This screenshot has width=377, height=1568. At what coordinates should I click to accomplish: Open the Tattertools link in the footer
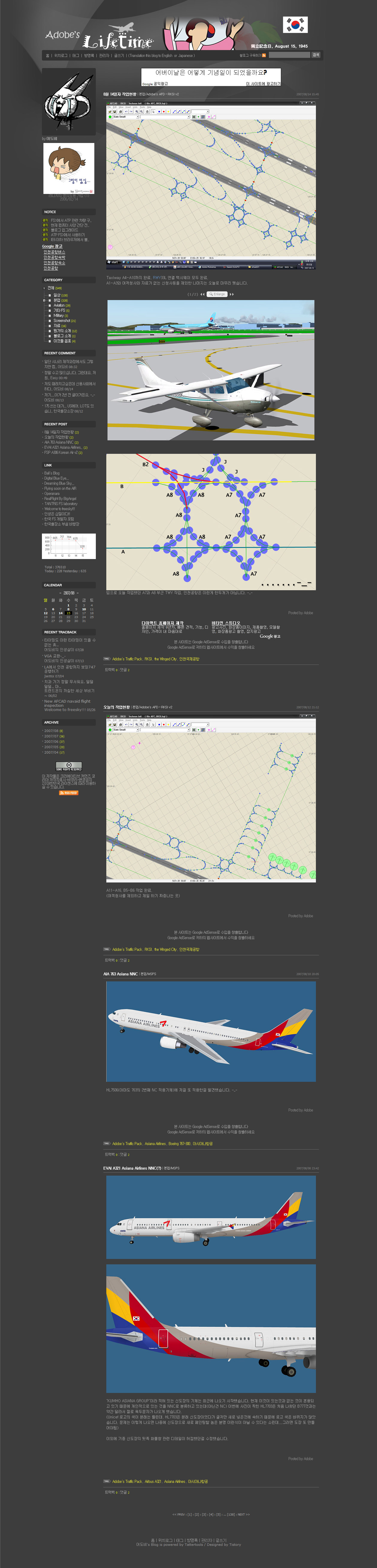click(193, 1544)
